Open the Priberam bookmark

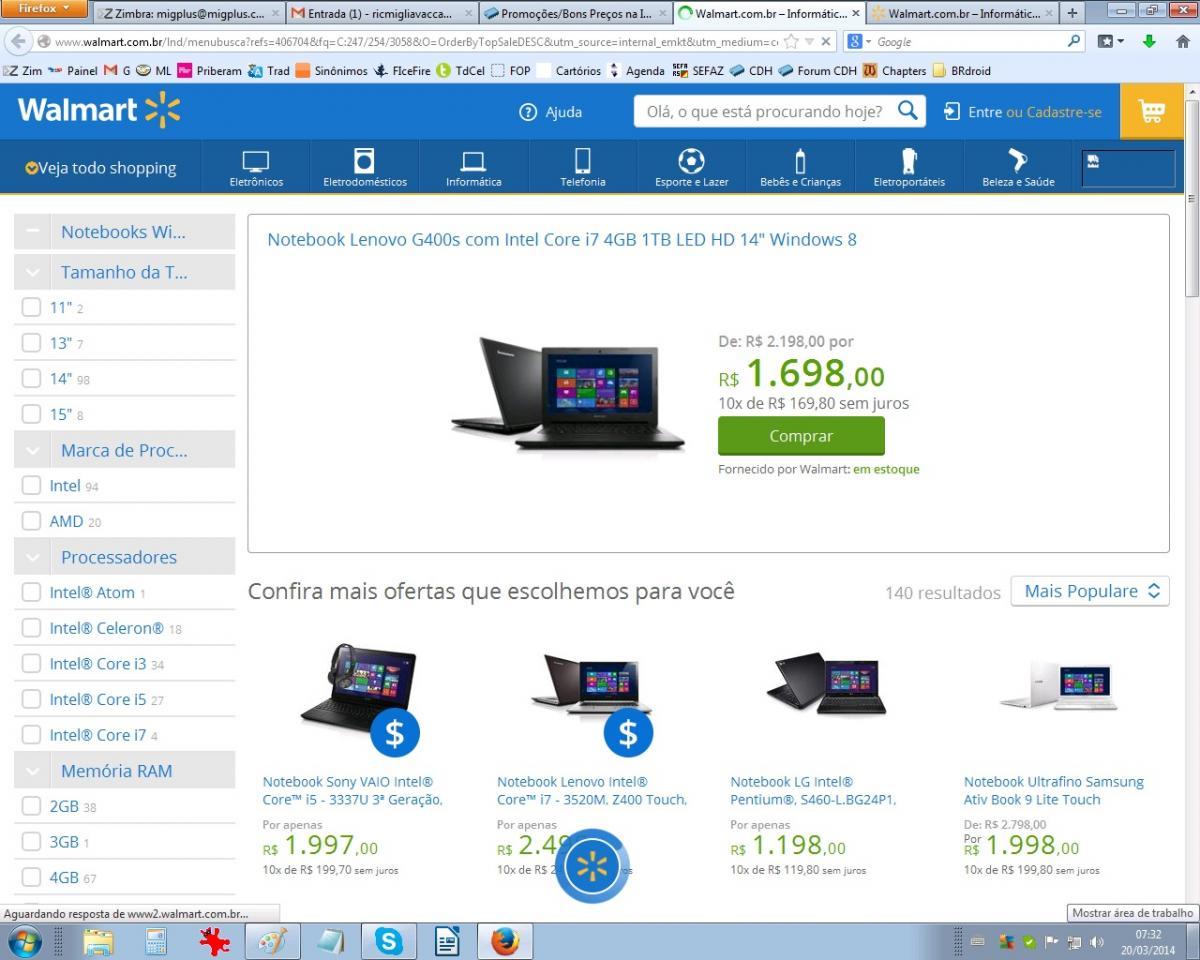point(210,71)
